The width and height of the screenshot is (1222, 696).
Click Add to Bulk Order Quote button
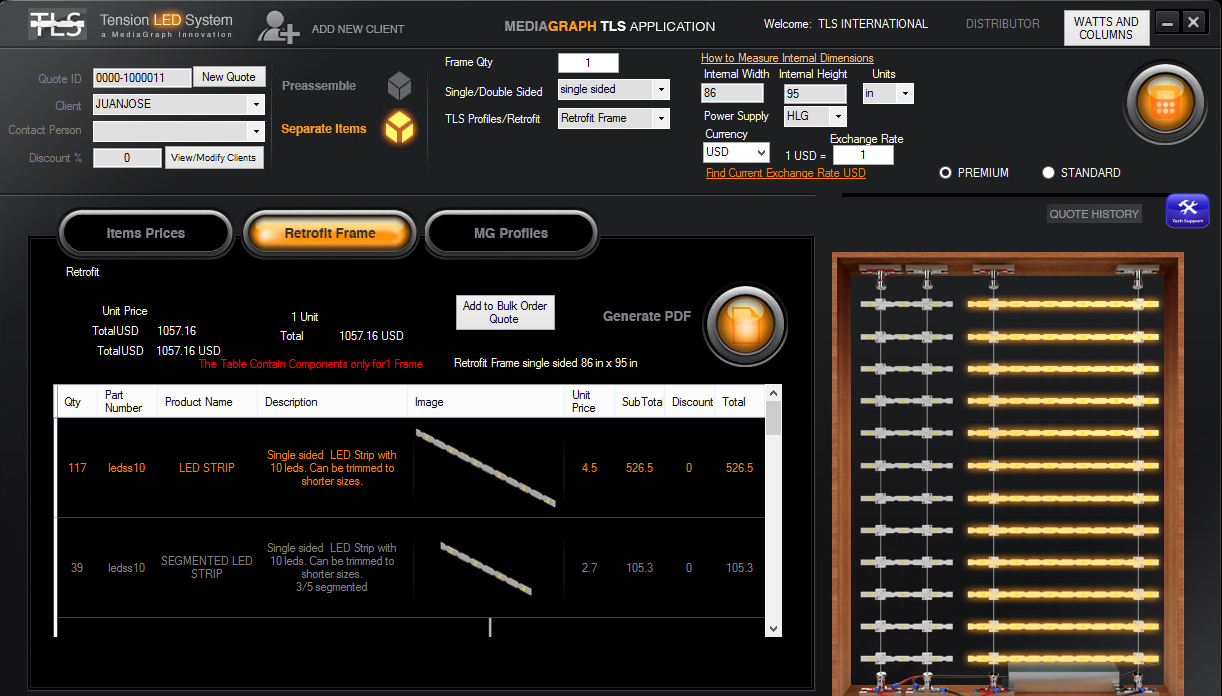pos(505,312)
